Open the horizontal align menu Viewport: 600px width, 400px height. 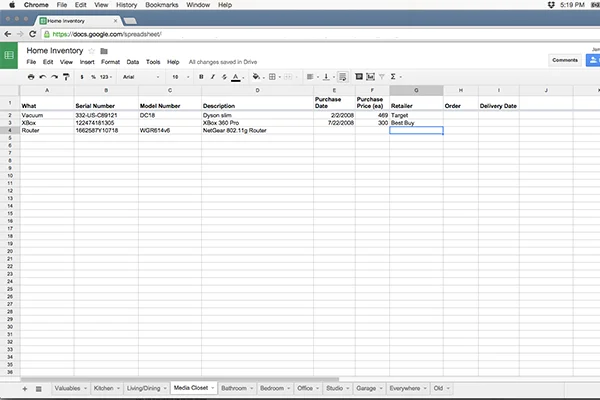point(312,77)
